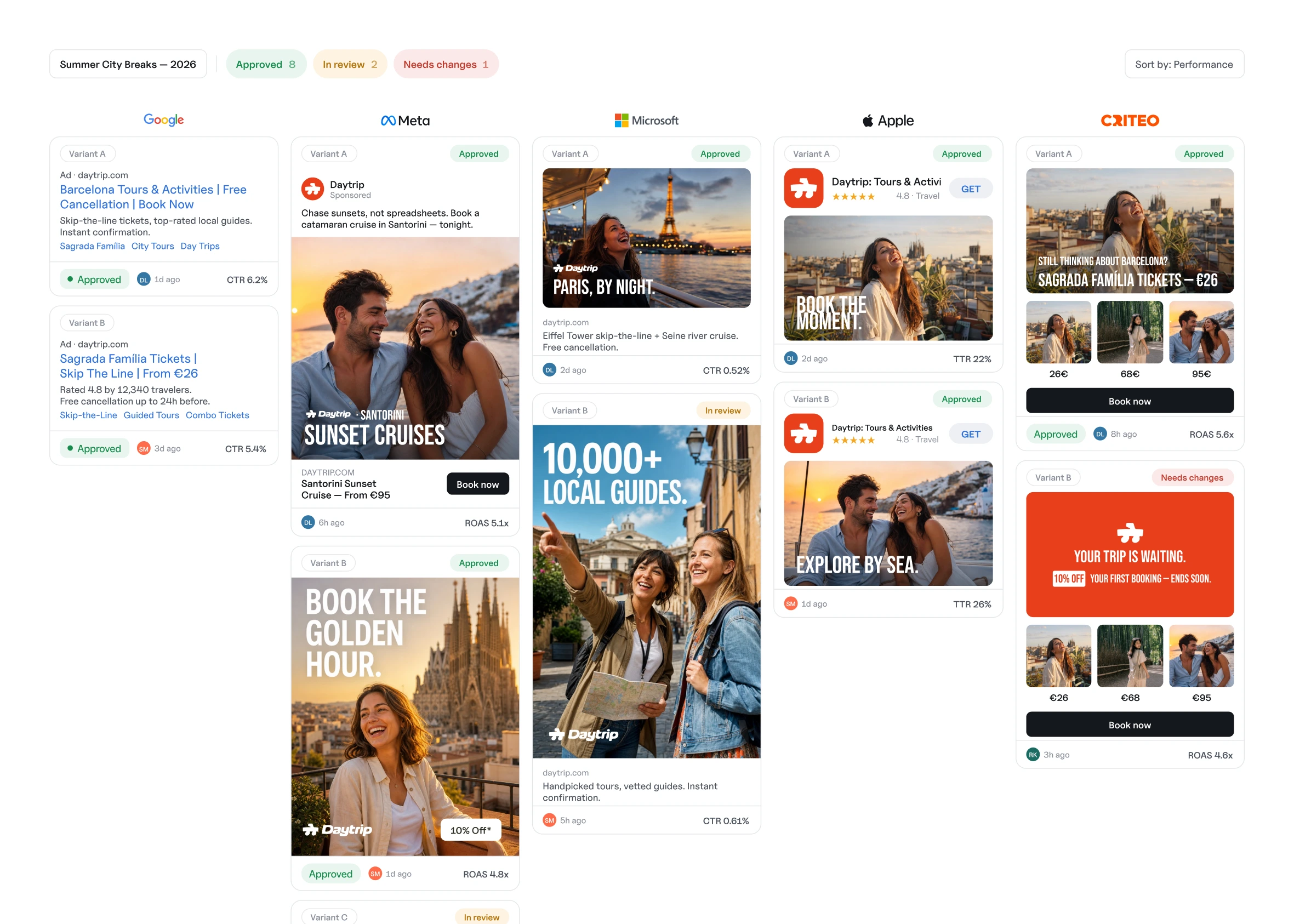Click ROAS 5.6x value on Criteo Variant A
The image size is (1294, 924).
click(x=1211, y=434)
